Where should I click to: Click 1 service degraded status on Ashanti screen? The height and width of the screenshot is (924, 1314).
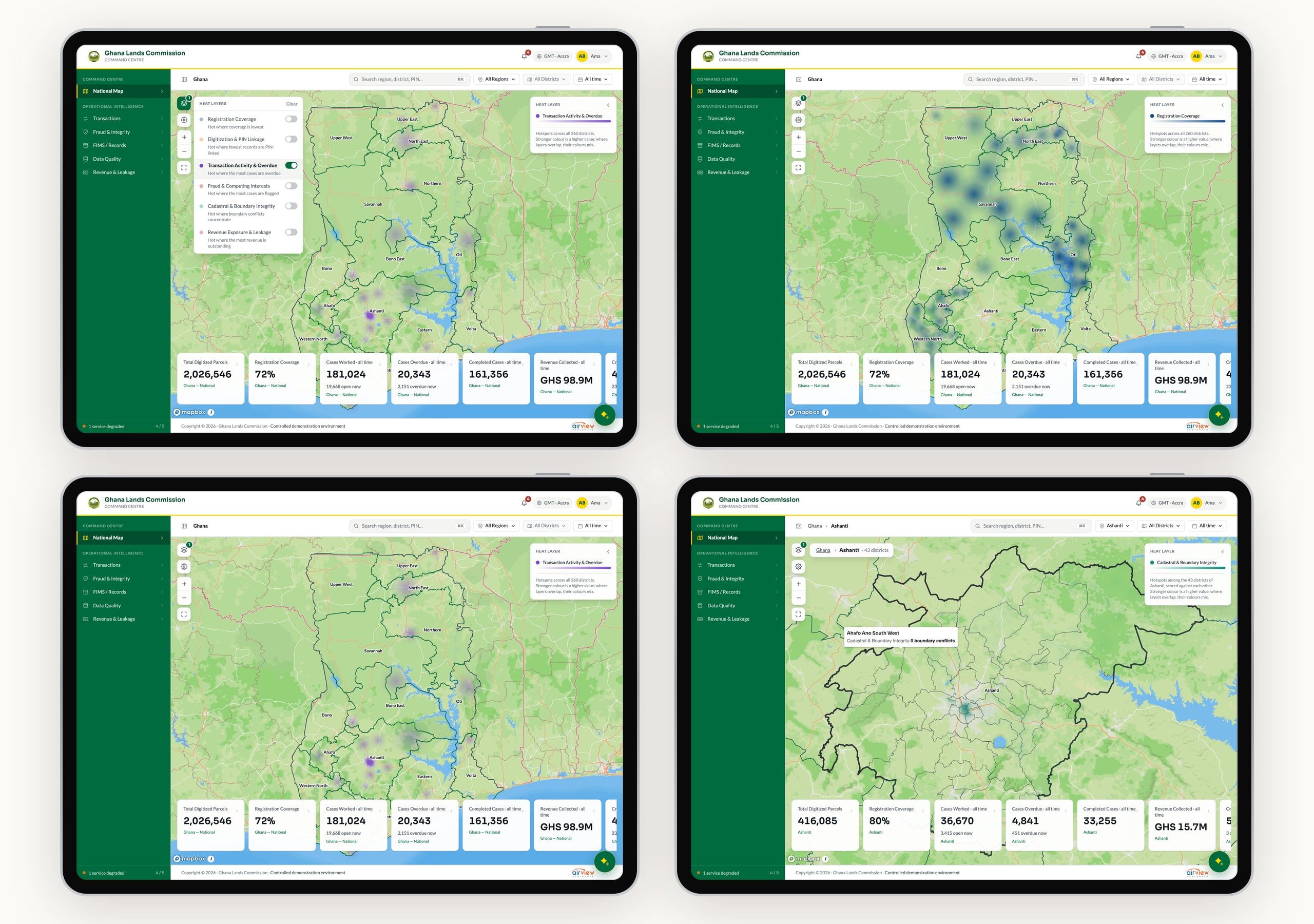pyautogui.click(x=718, y=873)
